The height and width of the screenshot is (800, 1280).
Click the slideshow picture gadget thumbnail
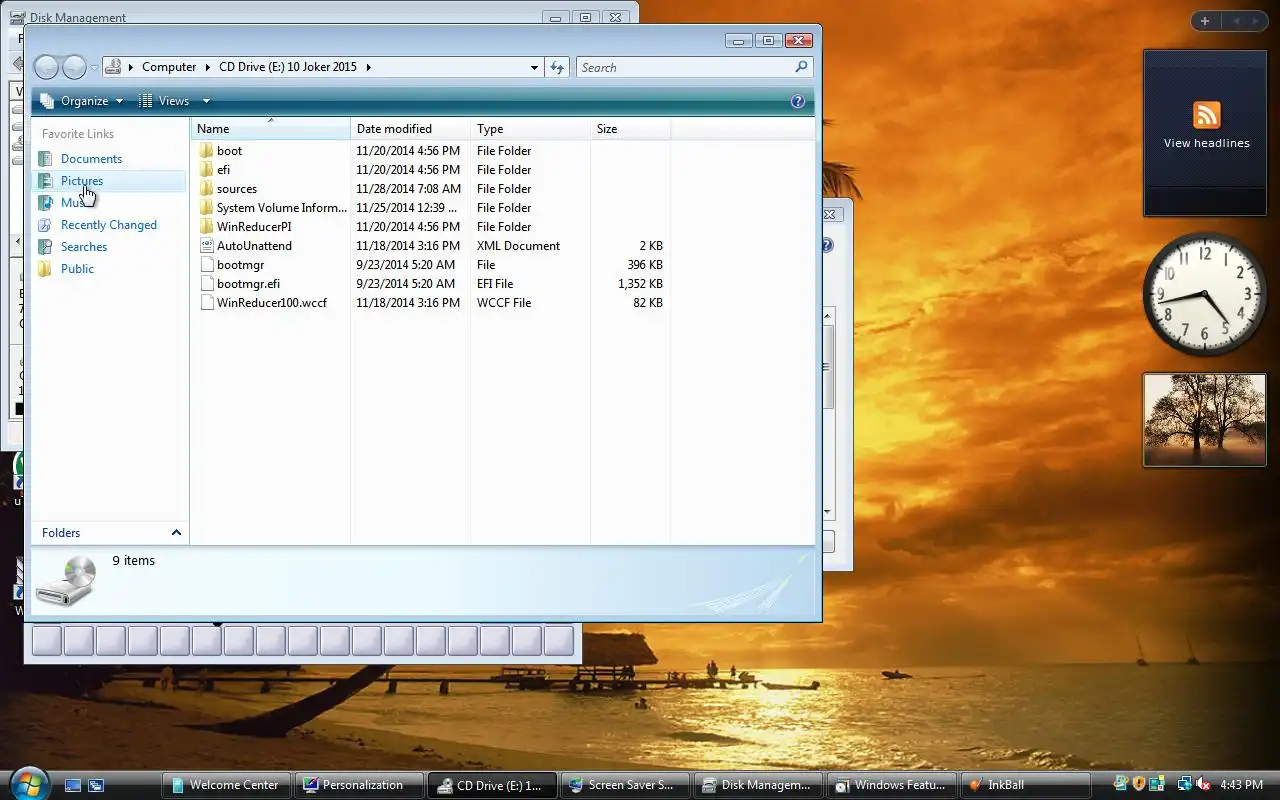1205,420
